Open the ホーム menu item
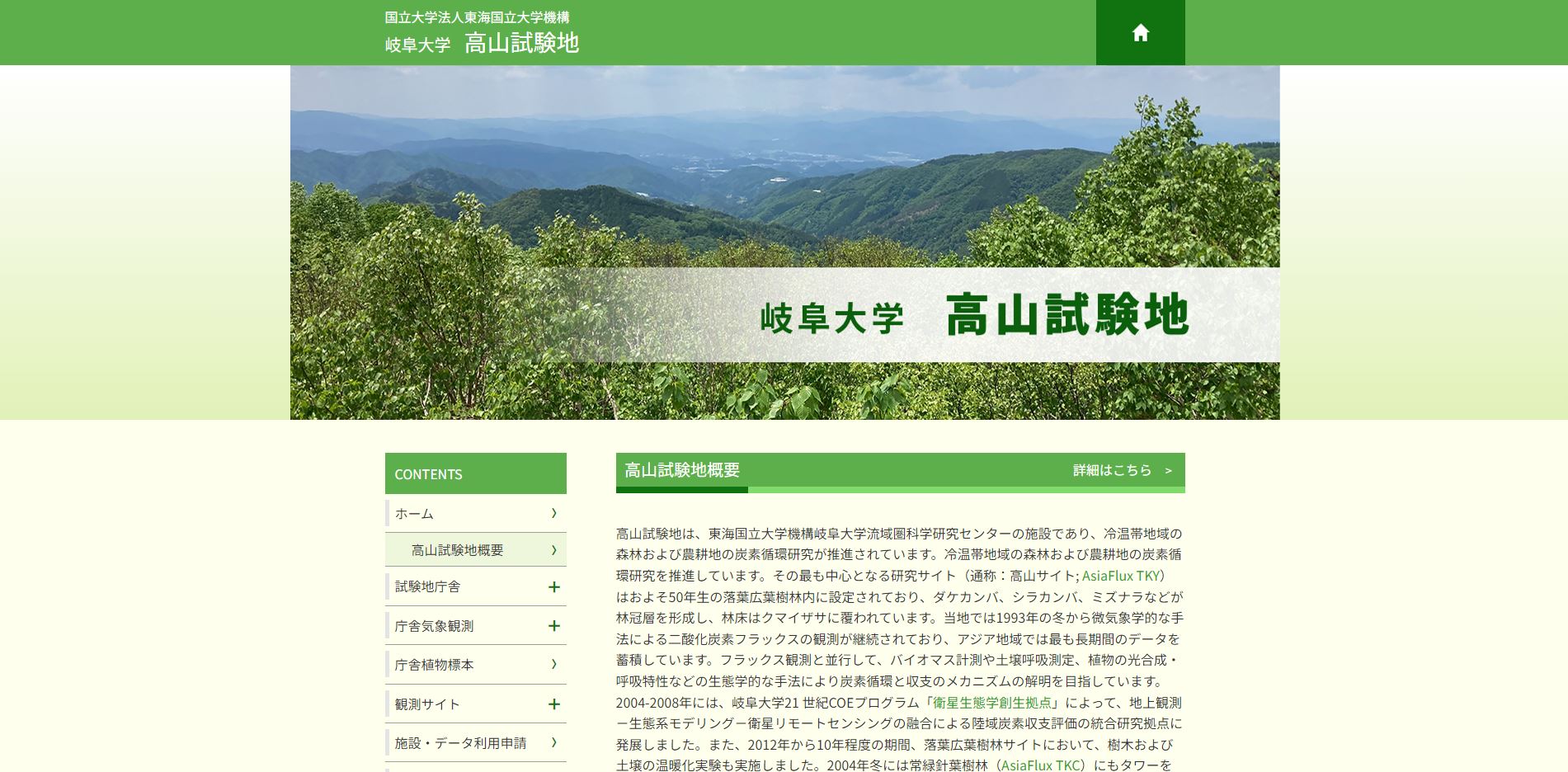This screenshot has width=1568, height=772. click(x=414, y=514)
